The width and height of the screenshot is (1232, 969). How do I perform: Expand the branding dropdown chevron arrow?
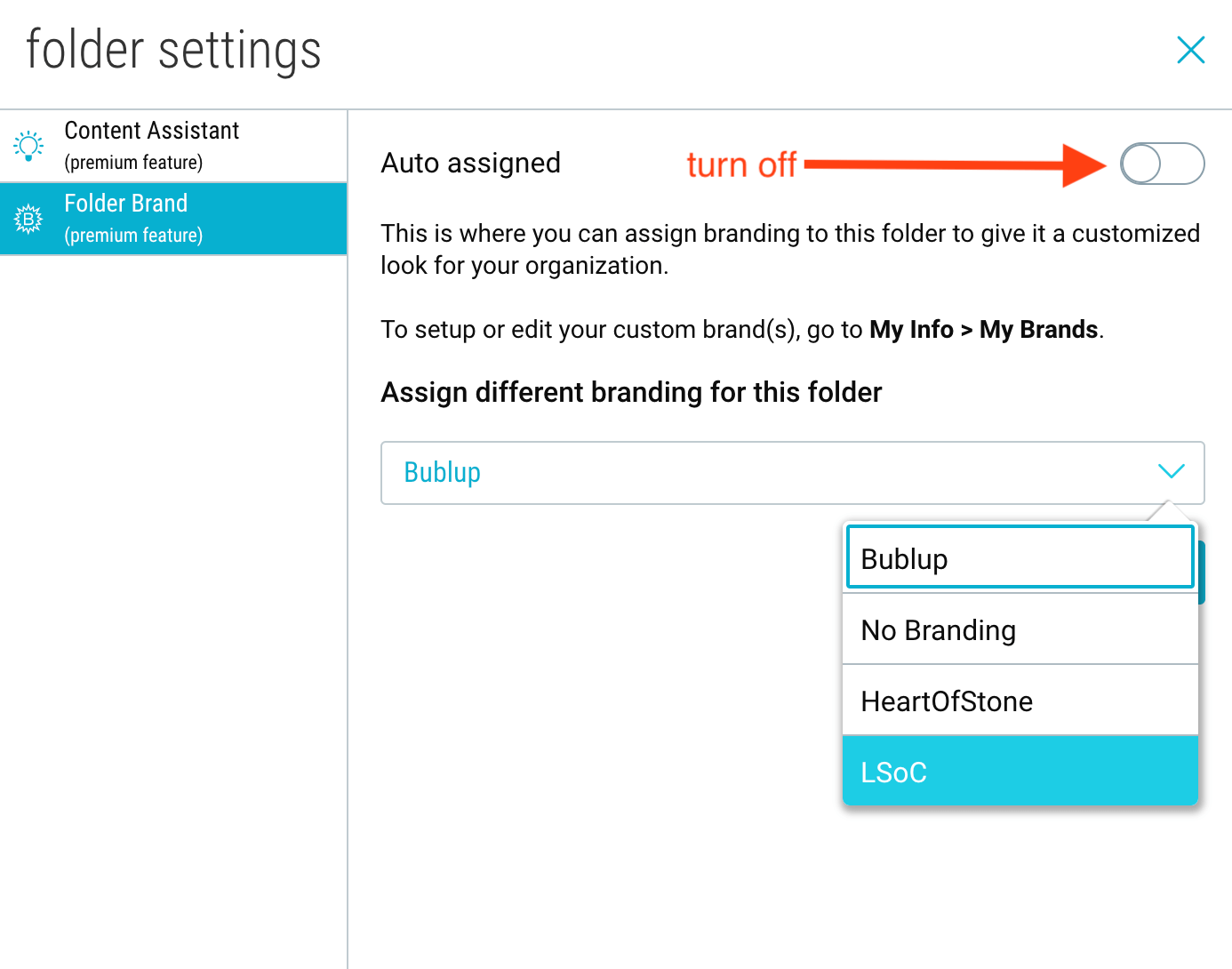tap(1172, 471)
